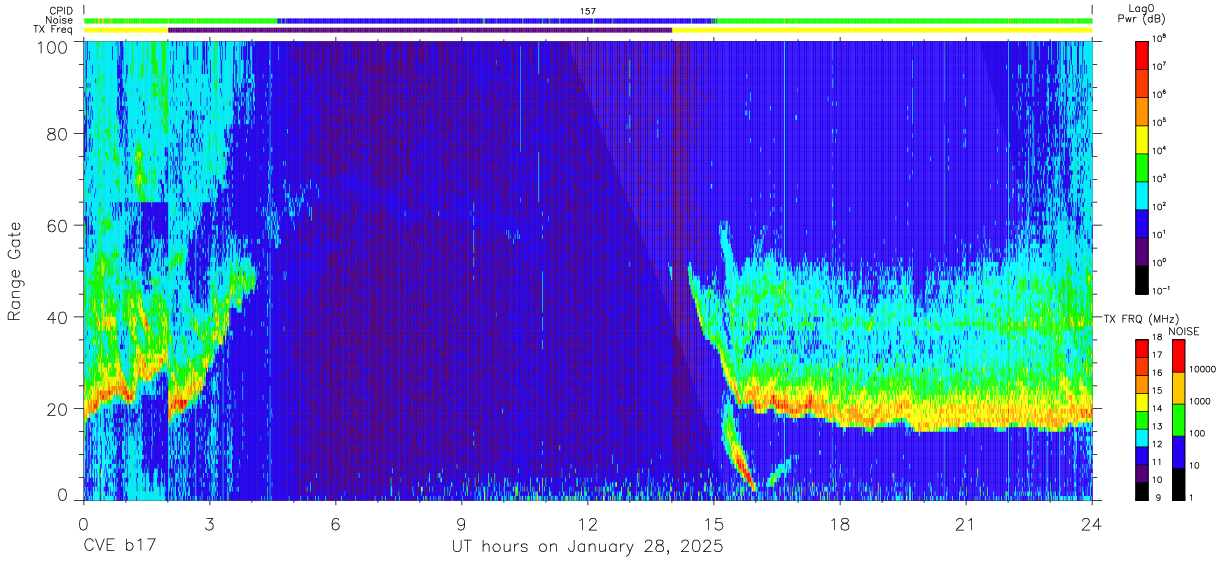Image resolution: width=1228 pixels, height=567 pixels.
Task: Click the '17' label on TX FRQ scale
Action: 1158,355
